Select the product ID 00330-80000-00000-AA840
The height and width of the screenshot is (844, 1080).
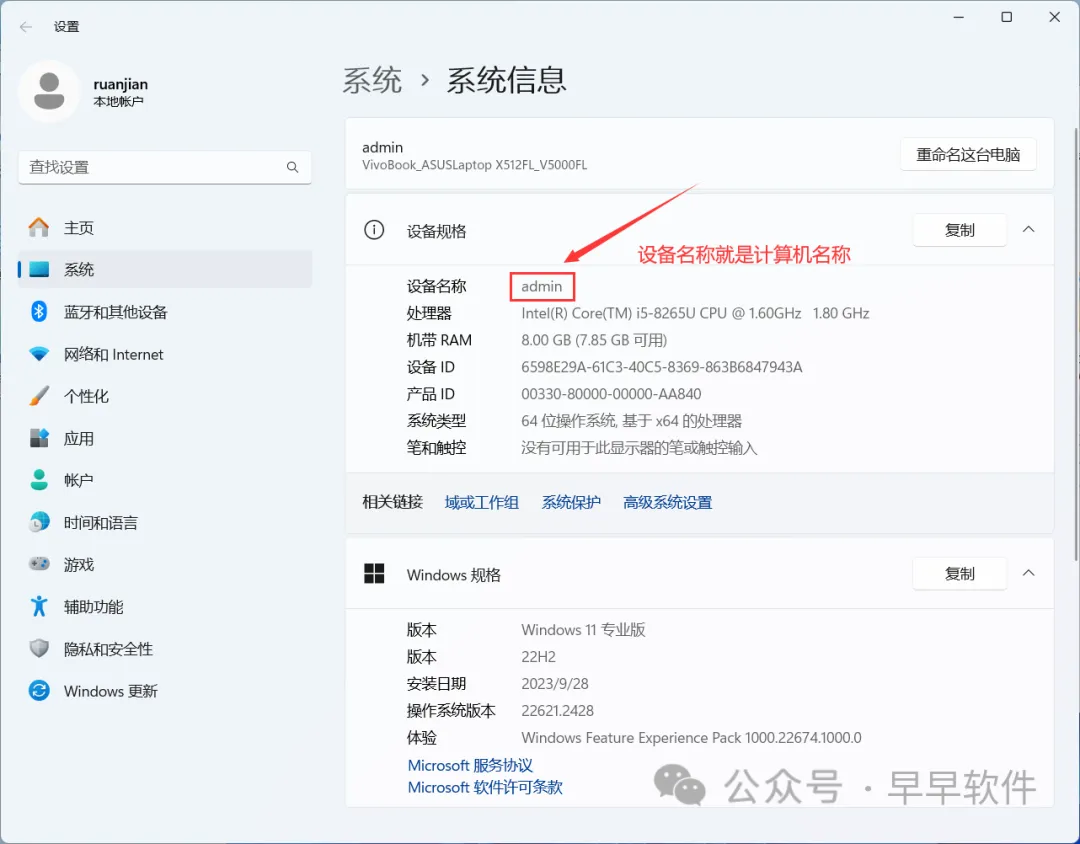611,394
